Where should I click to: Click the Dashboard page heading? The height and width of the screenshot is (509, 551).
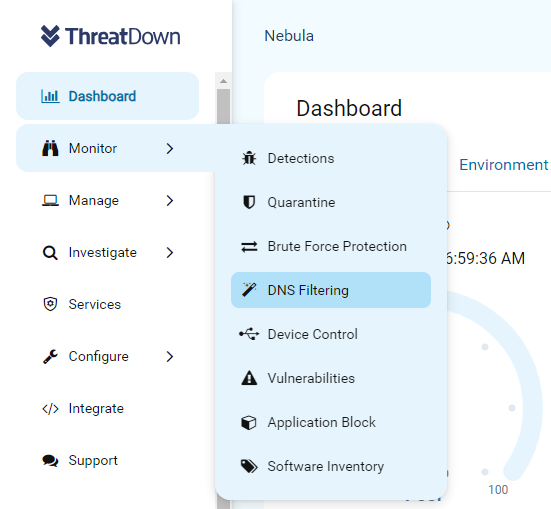(x=349, y=108)
